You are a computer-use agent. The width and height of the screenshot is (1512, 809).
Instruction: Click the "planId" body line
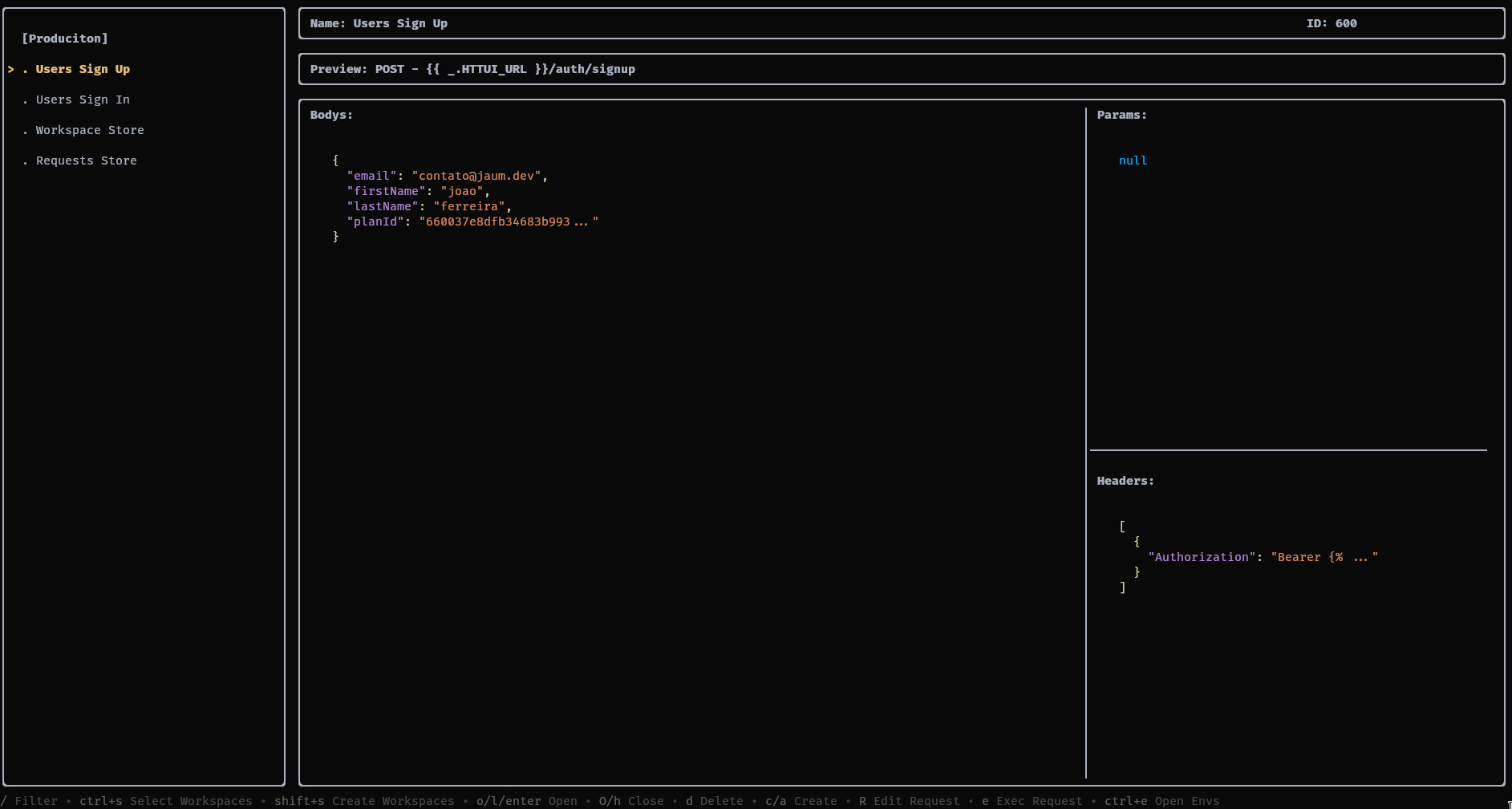click(472, 222)
